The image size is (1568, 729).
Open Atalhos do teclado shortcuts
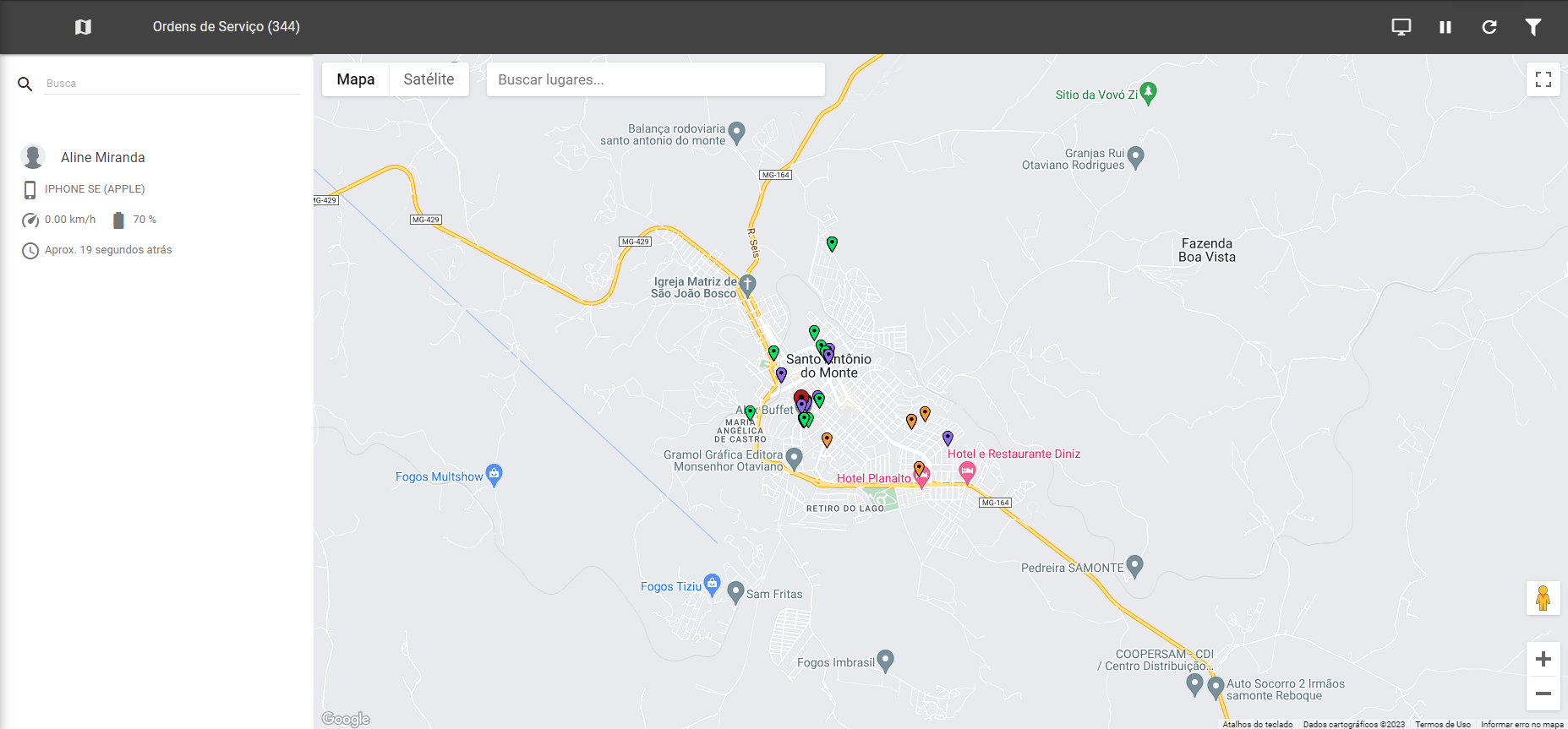pyautogui.click(x=1257, y=724)
